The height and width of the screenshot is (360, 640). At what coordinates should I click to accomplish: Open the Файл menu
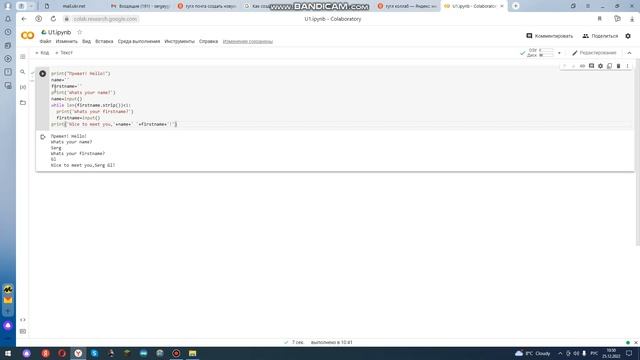[x=45, y=42]
